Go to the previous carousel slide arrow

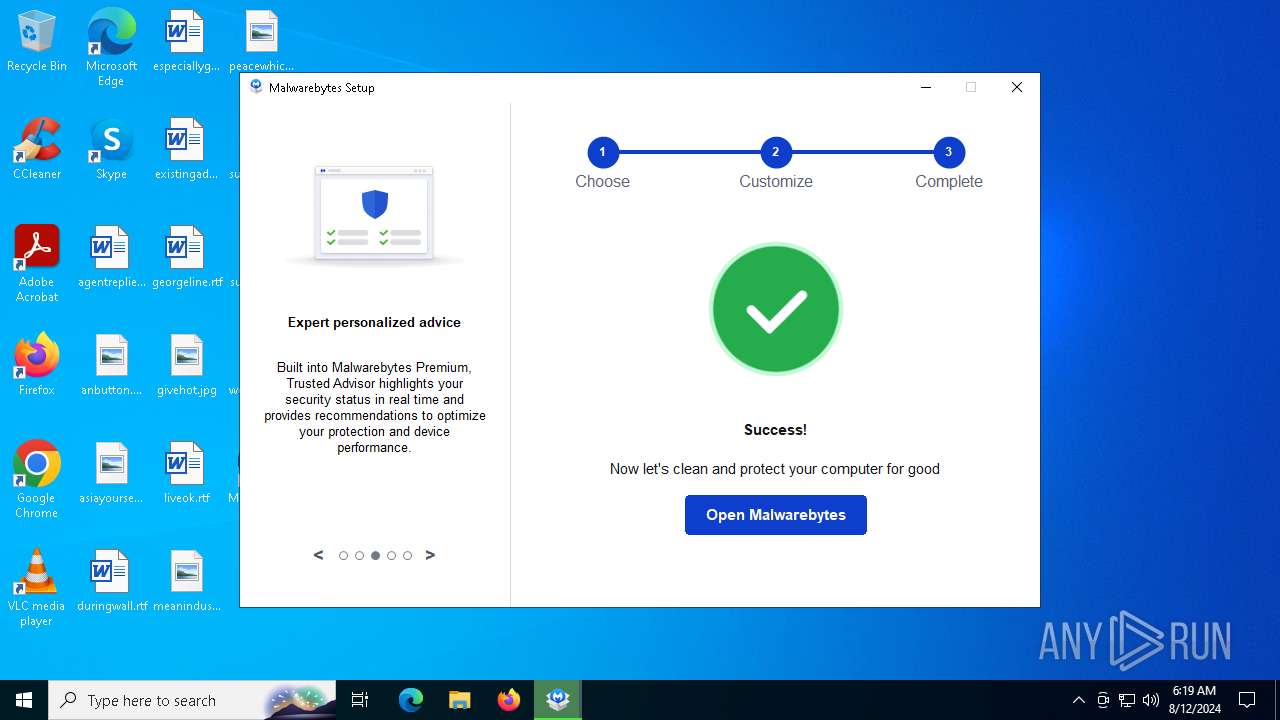tap(319, 555)
